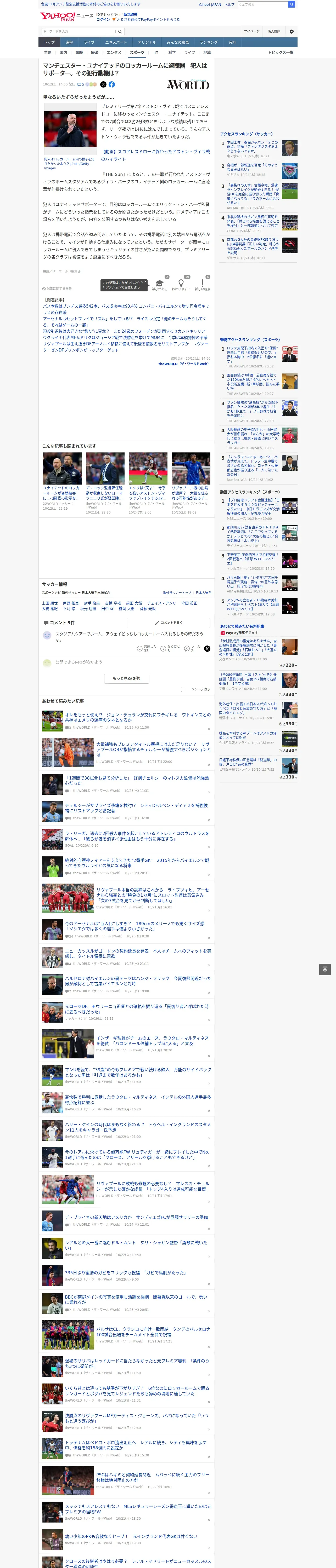The height and width of the screenshot is (1568, 336).
Task: Share article on X icon under headline
Action: (x=103, y=85)
